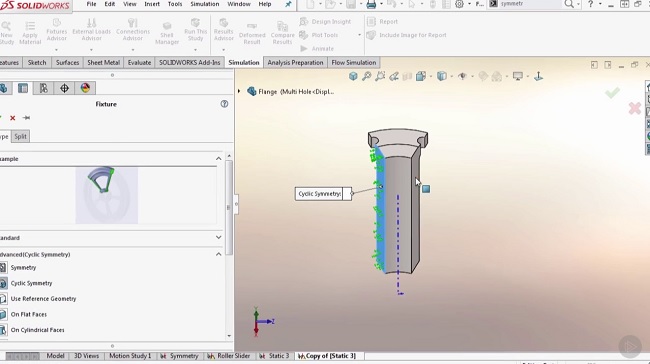650x364 pixels.
Task: Open the Static 3 study tab
Action: (x=274, y=356)
